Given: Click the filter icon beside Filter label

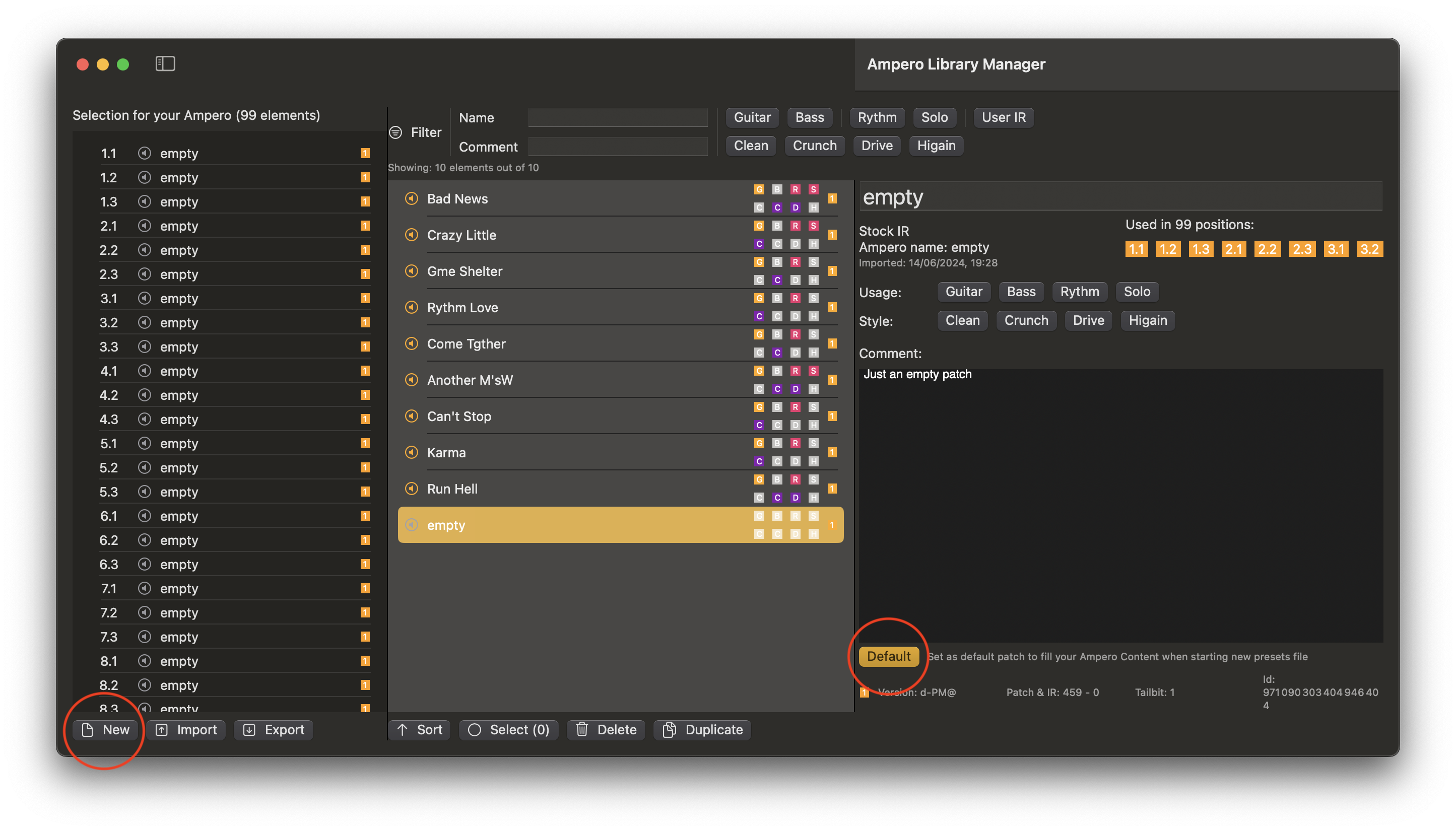Looking at the screenshot, I should click(395, 132).
